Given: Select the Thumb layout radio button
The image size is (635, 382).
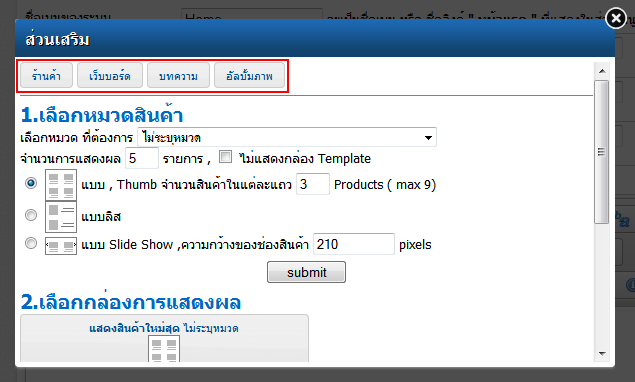Looking at the screenshot, I should (x=31, y=183).
